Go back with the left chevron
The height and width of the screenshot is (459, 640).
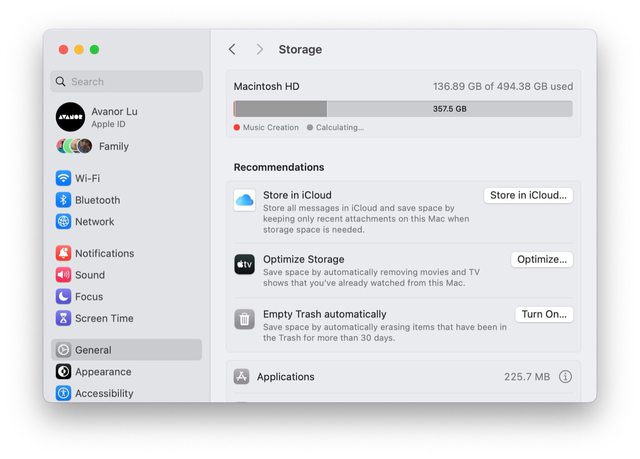point(232,49)
